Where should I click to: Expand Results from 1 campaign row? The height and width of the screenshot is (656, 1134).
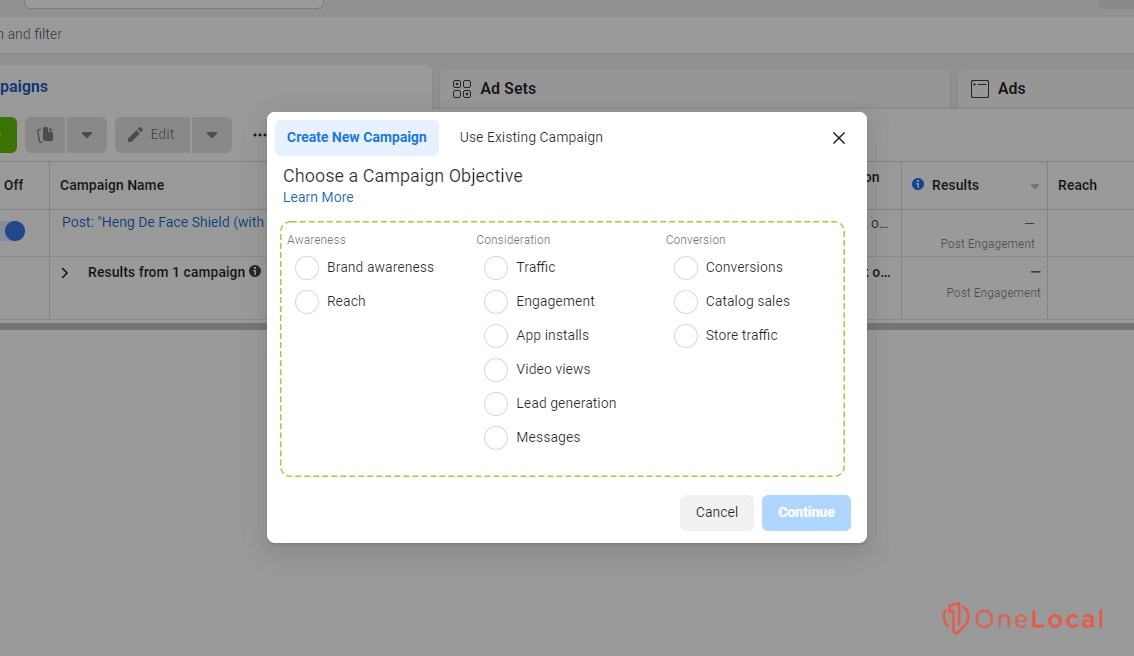[64, 273]
